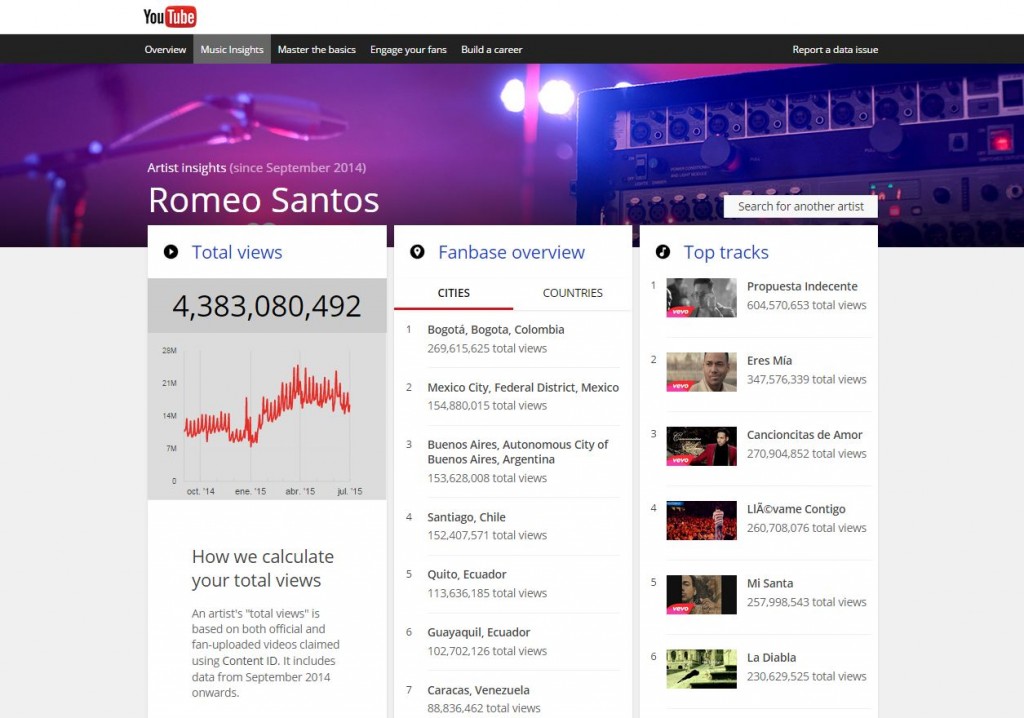
Task: Click Quito, Ecuador city row
Action: (512, 583)
